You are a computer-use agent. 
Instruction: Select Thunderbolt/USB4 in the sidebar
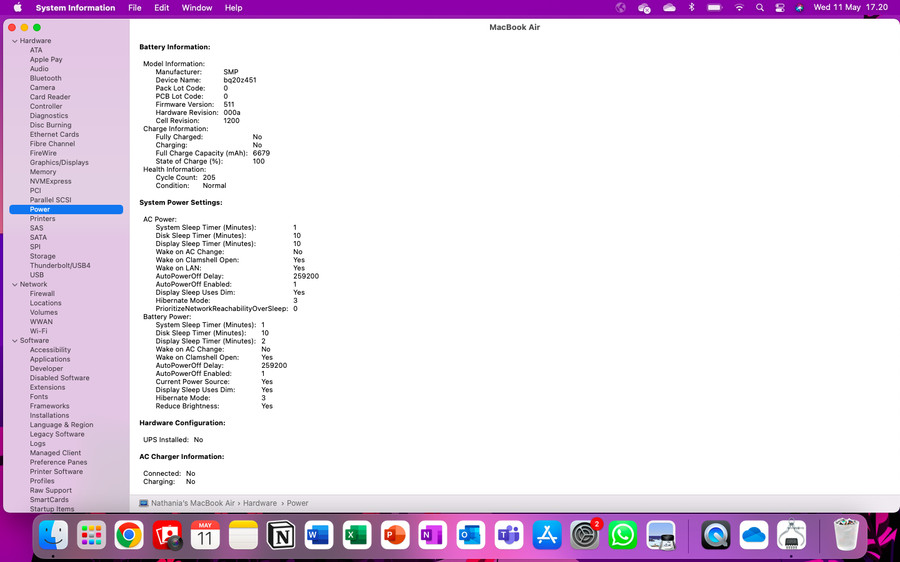60,266
